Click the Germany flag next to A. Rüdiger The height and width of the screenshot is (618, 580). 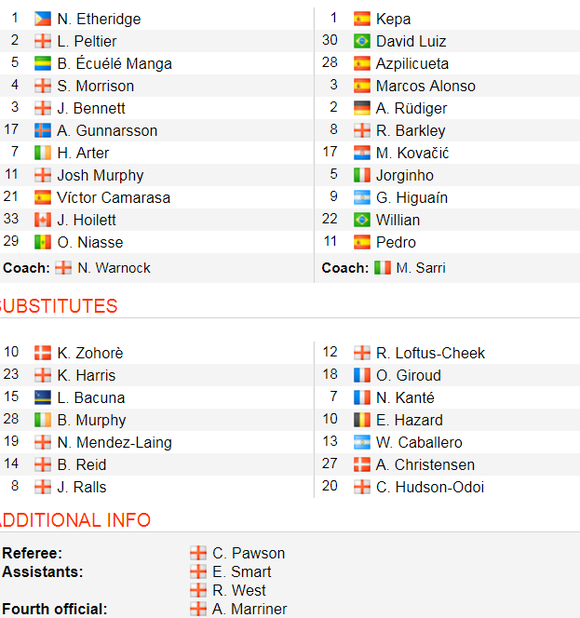362,108
